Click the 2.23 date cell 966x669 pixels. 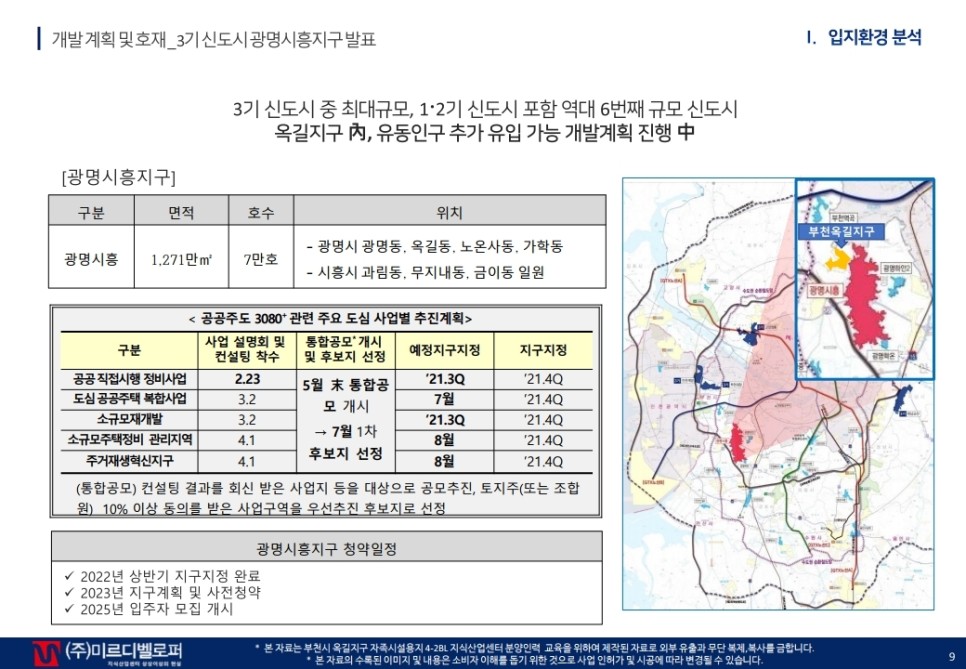point(247,379)
